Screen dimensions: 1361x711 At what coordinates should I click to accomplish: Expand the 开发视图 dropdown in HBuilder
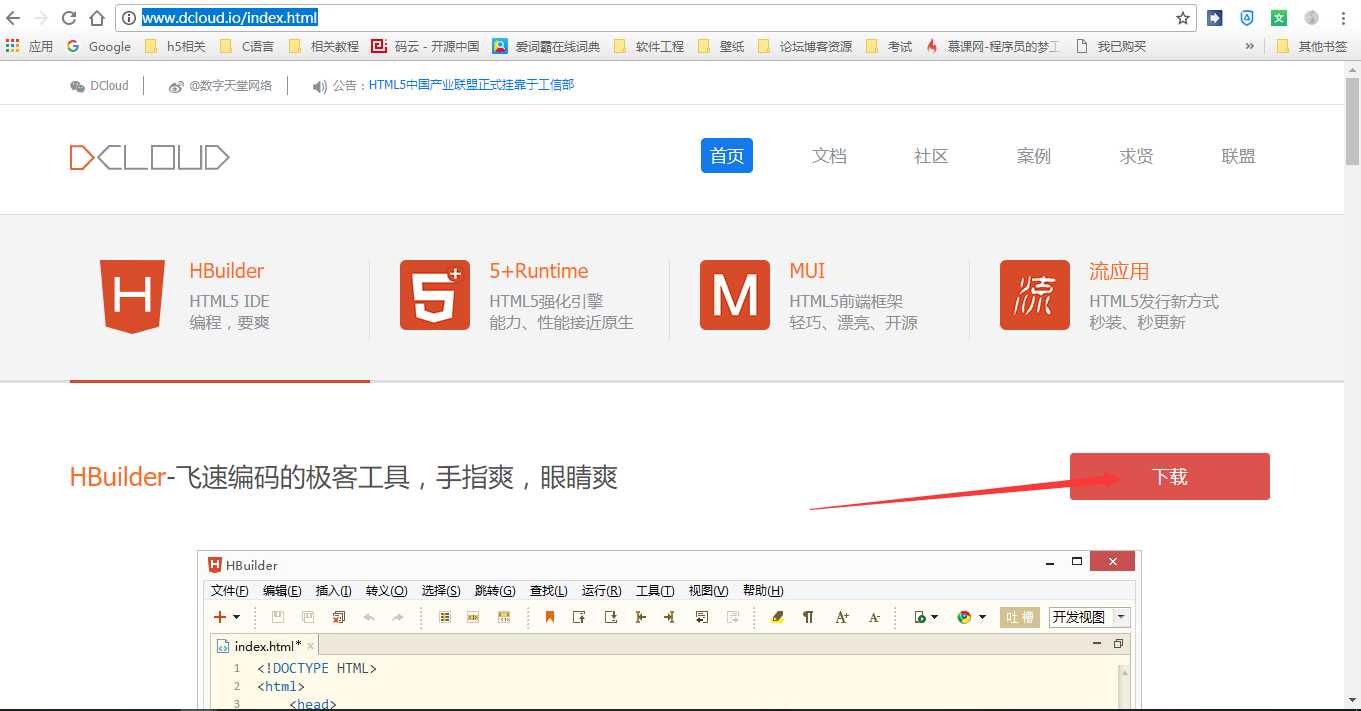1121,617
